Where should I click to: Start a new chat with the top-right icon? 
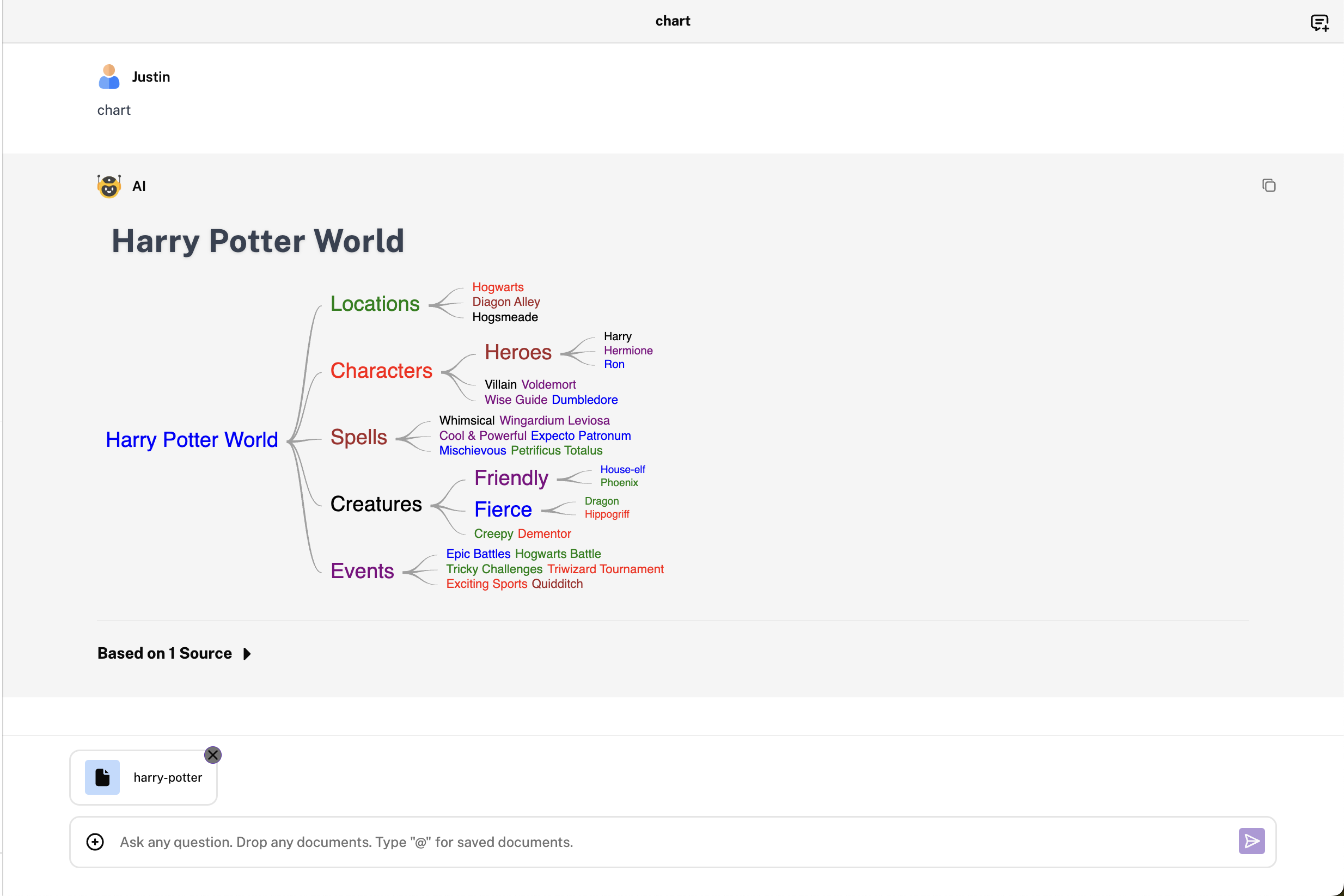pos(1319,22)
